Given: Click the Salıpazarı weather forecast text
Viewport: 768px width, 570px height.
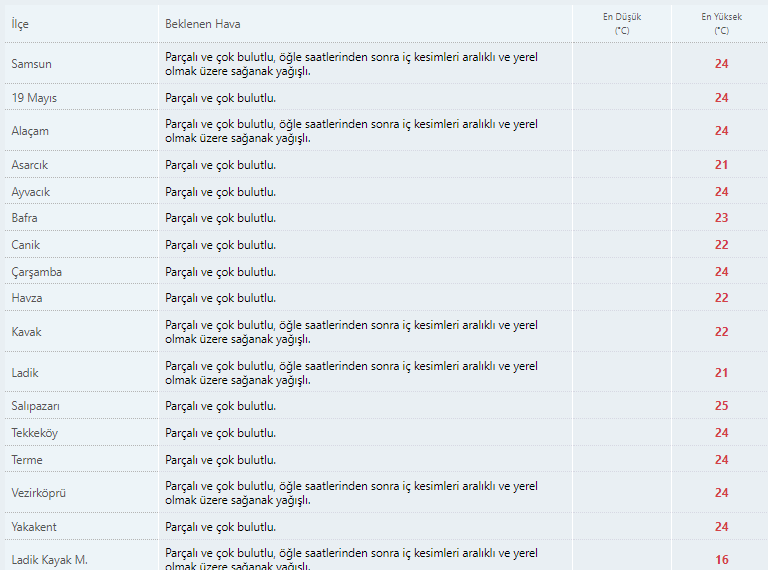Looking at the screenshot, I should click(x=220, y=406).
